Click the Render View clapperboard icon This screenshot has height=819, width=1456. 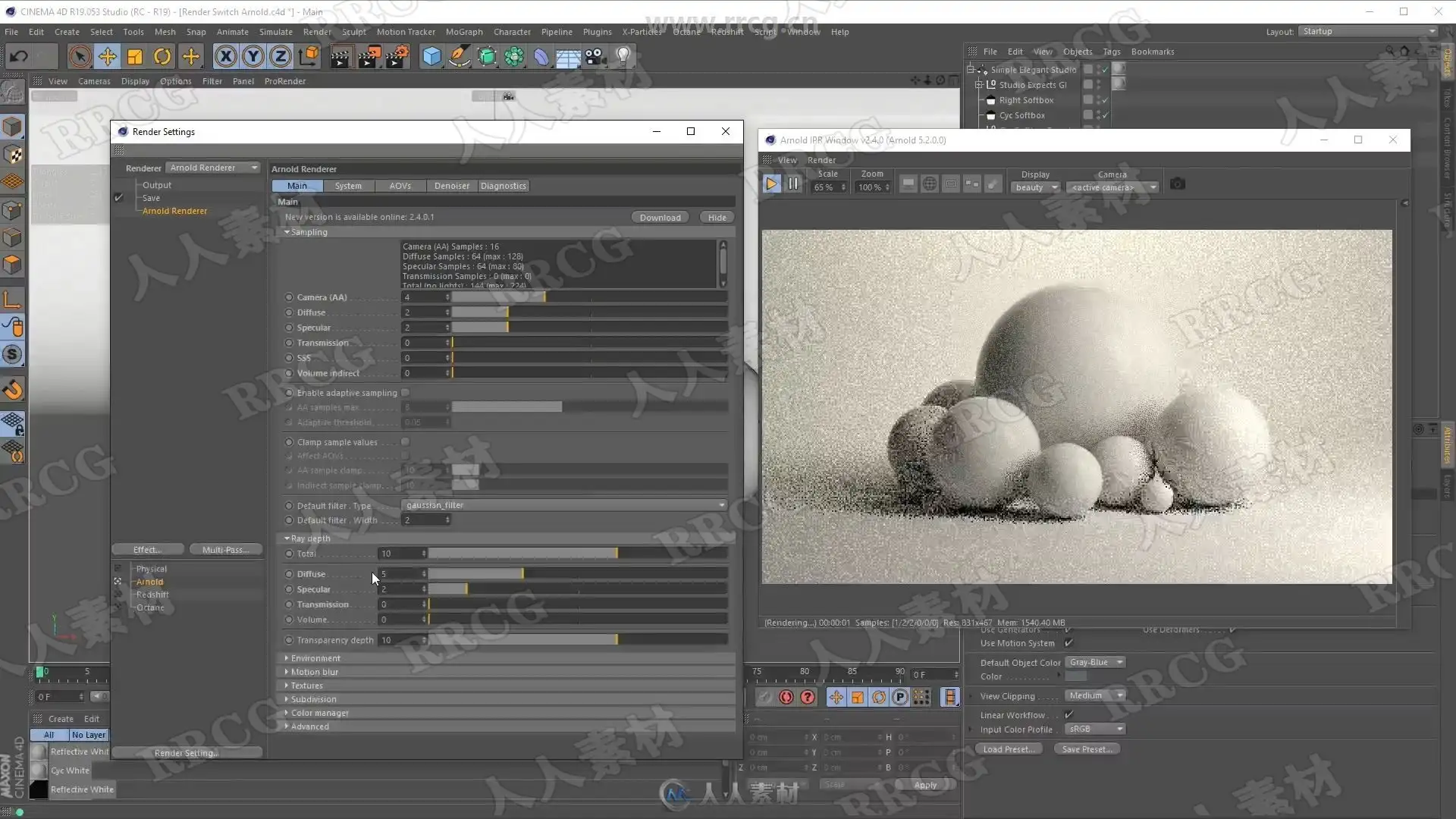[x=340, y=57]
